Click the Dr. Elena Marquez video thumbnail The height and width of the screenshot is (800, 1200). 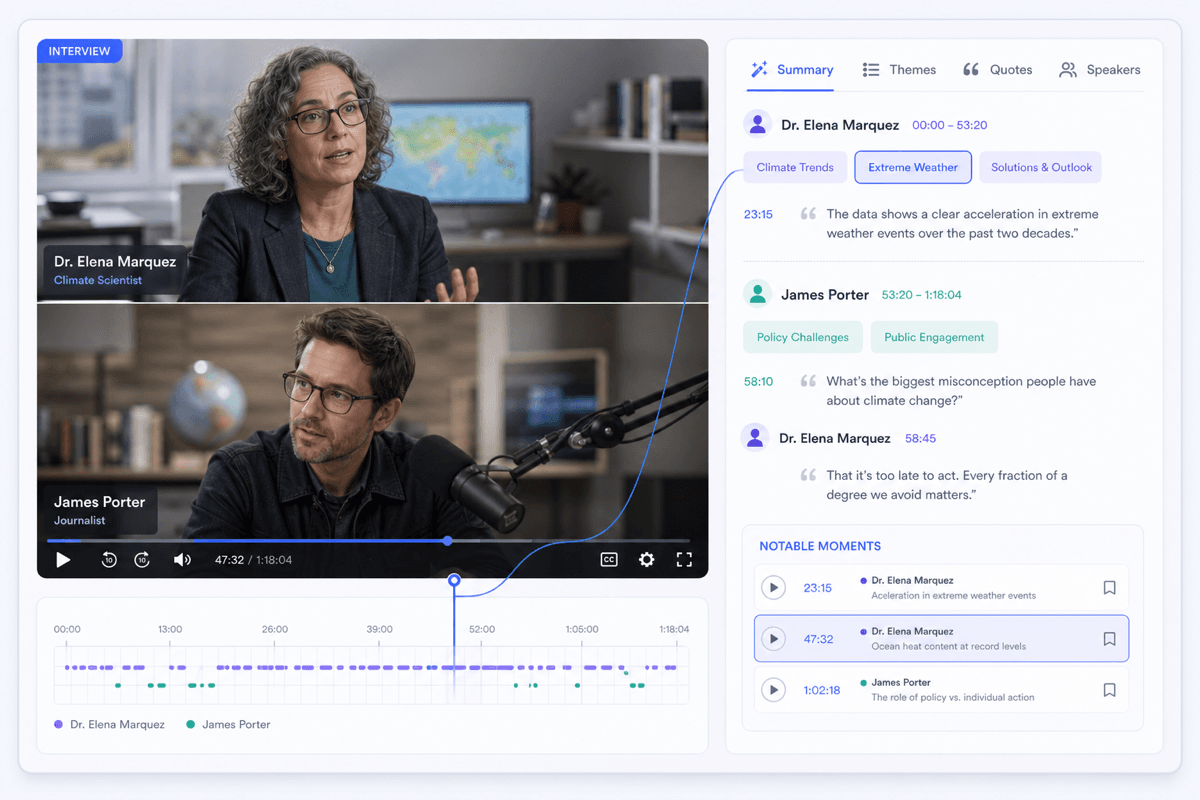coord(372,170)
